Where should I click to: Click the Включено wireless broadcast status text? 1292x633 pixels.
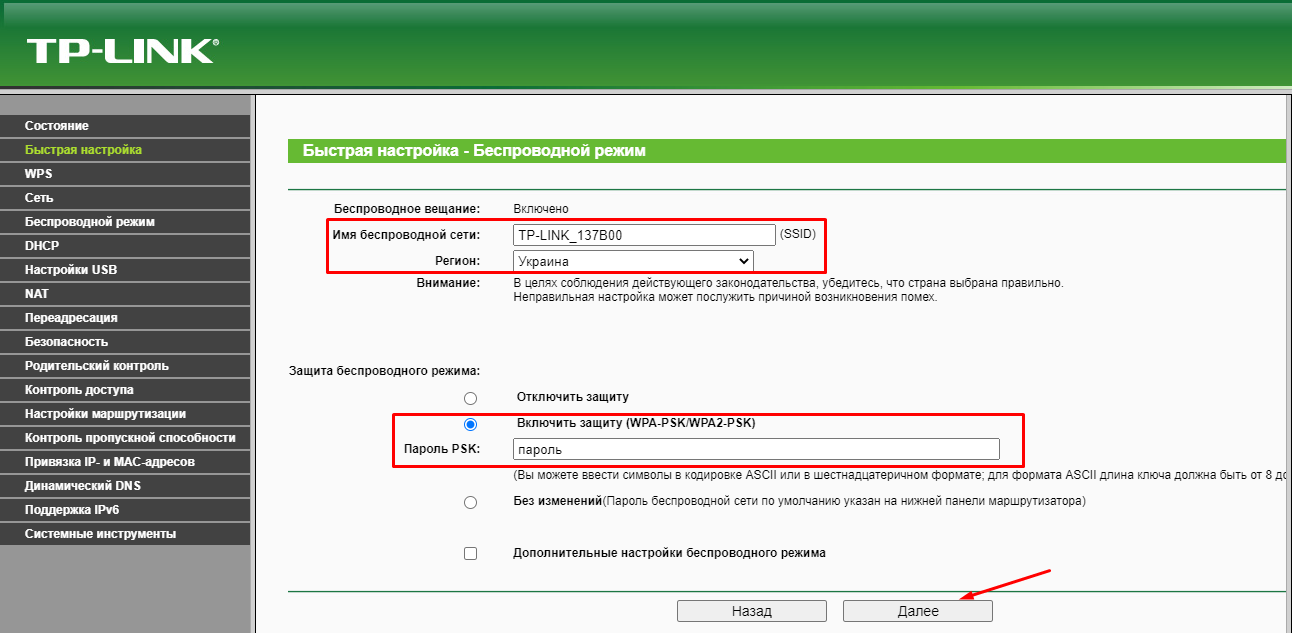tap(541, 209)
